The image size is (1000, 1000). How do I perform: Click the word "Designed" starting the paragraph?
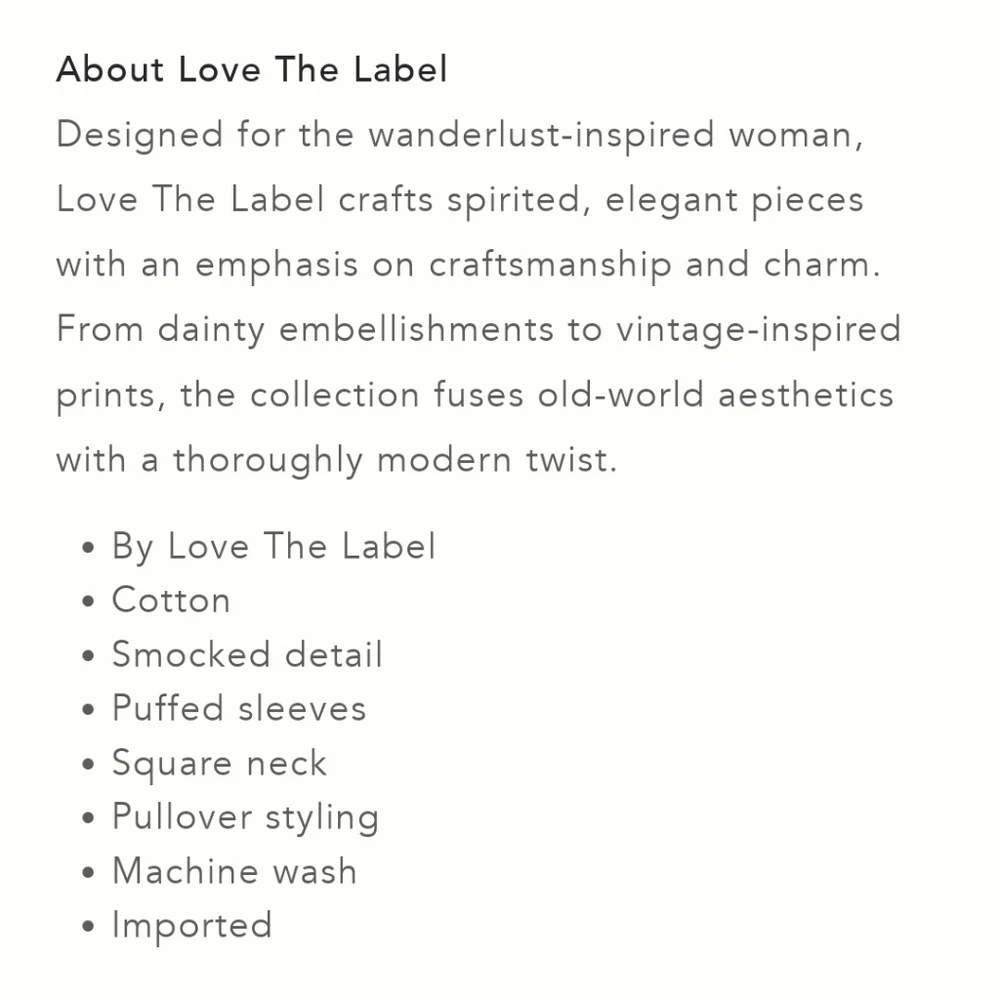[140, 135]
